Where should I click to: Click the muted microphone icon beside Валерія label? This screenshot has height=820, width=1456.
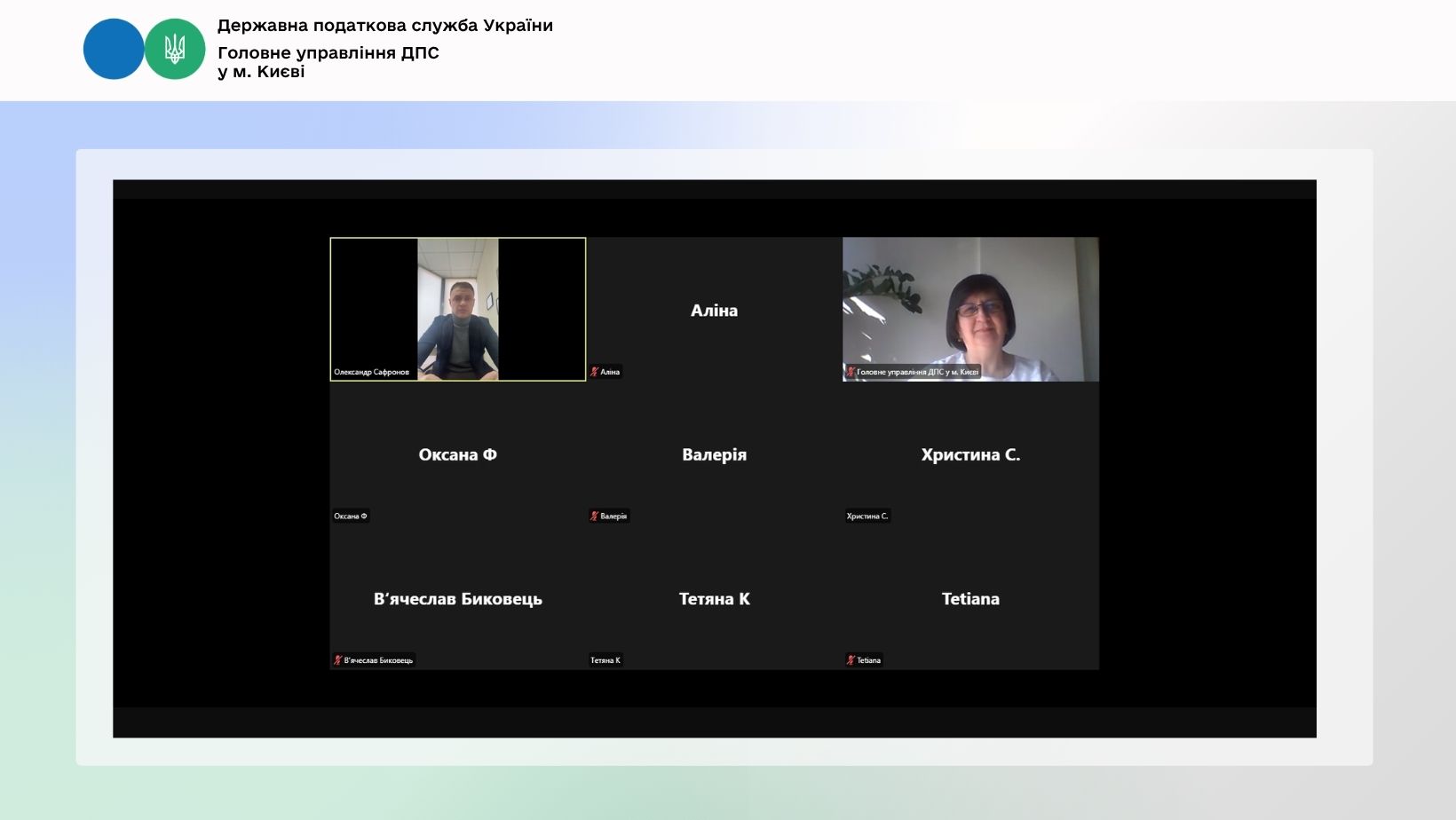point(595,516)
